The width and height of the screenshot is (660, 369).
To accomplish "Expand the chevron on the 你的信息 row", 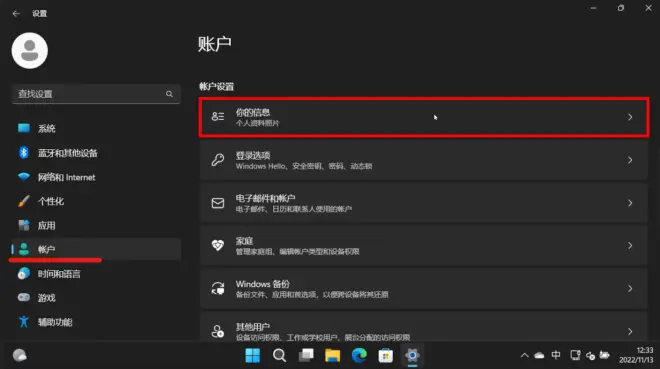I will coord(630,117).
